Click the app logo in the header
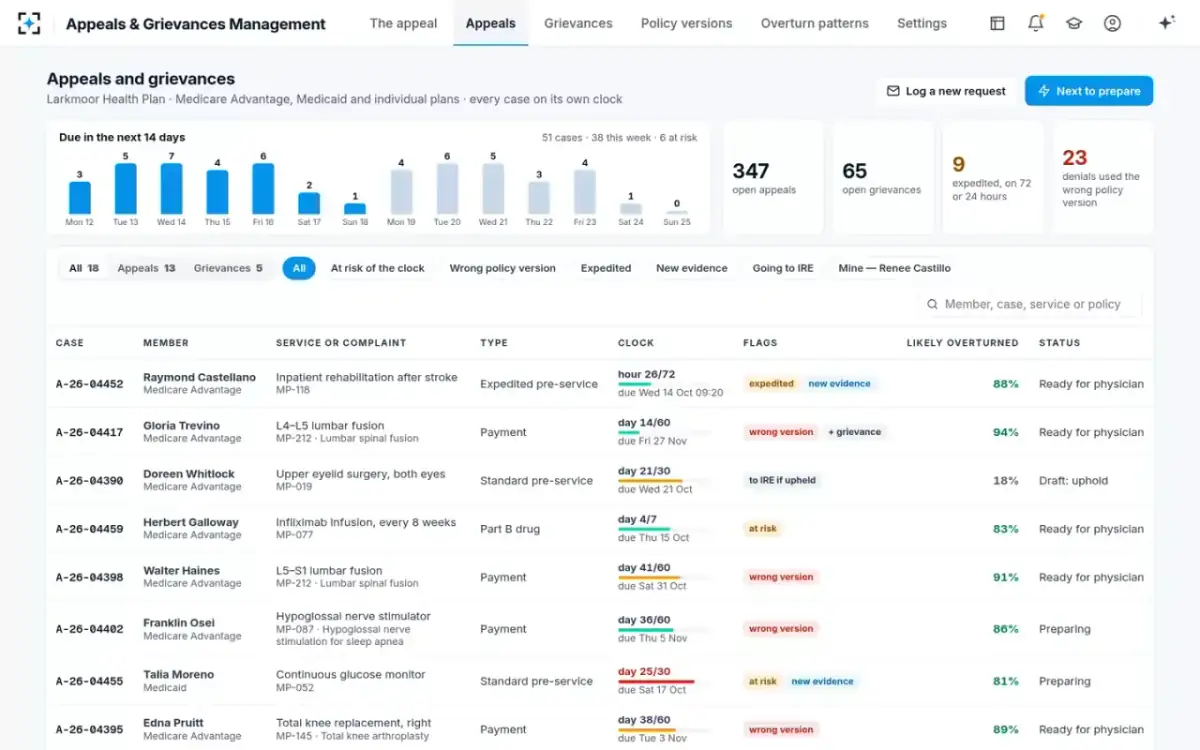This screenshot has height=750, width=1200. click(29, 23)
